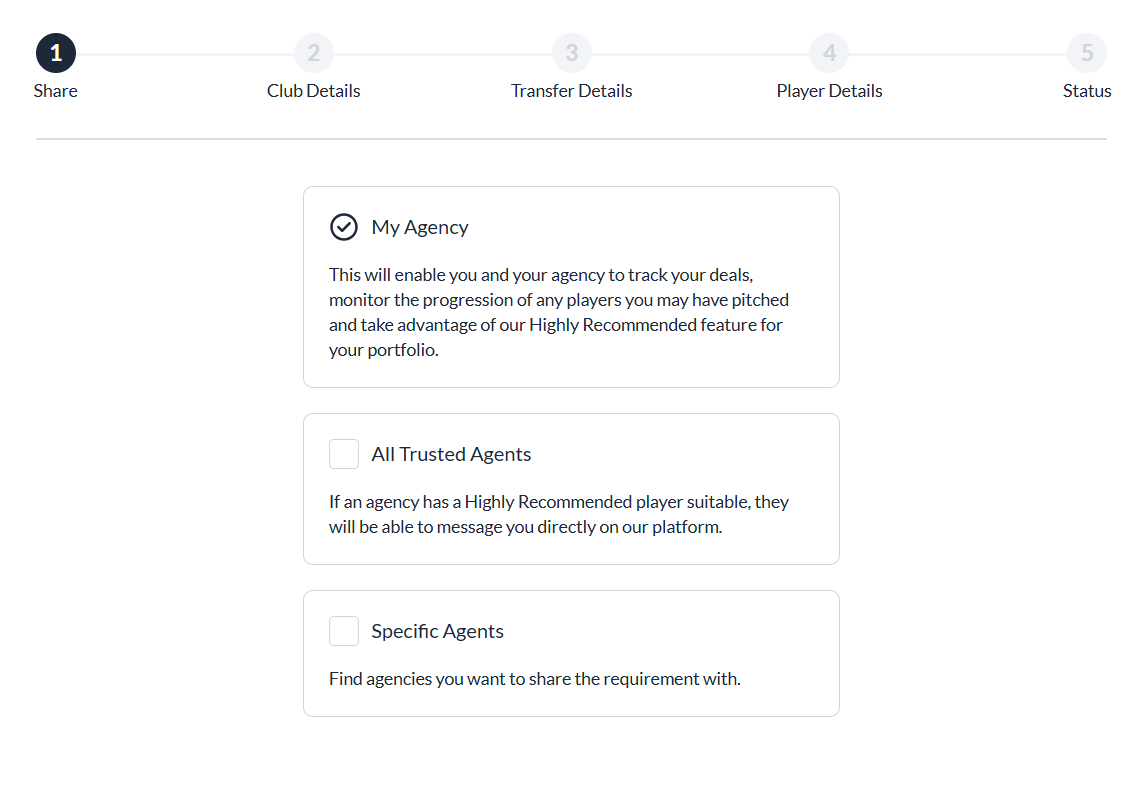Select the Share step label

point(55,91)
